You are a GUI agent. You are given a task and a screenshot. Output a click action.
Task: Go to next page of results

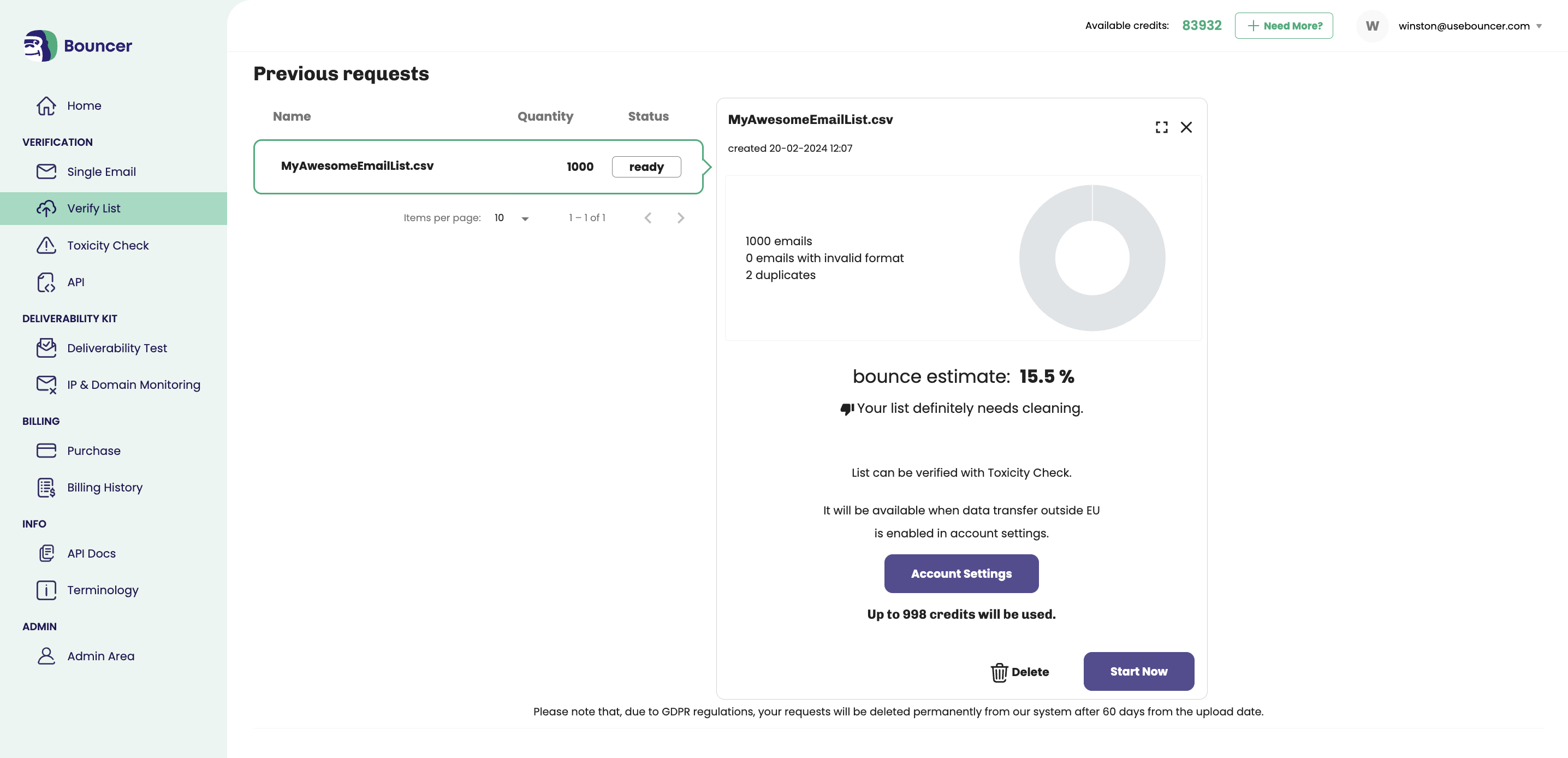680,217
